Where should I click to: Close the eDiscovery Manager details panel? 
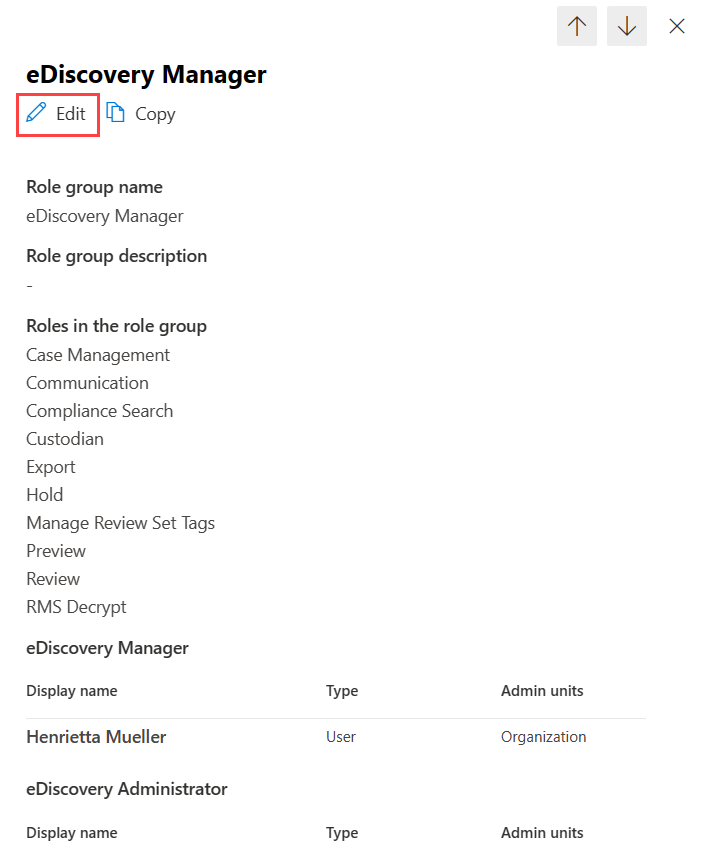coord(677,26)
